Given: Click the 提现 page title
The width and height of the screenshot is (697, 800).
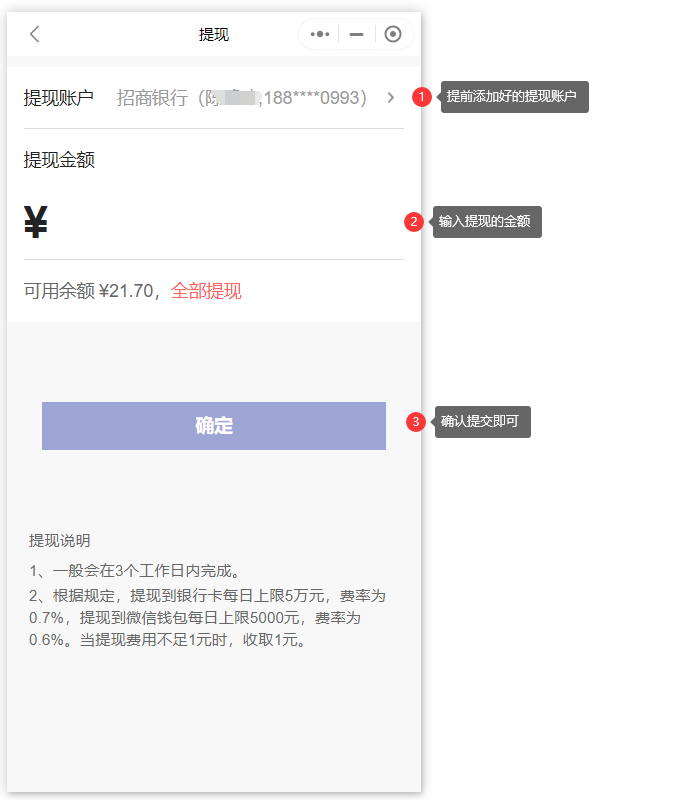Looking at the screenshot, I should coord(213,34).
